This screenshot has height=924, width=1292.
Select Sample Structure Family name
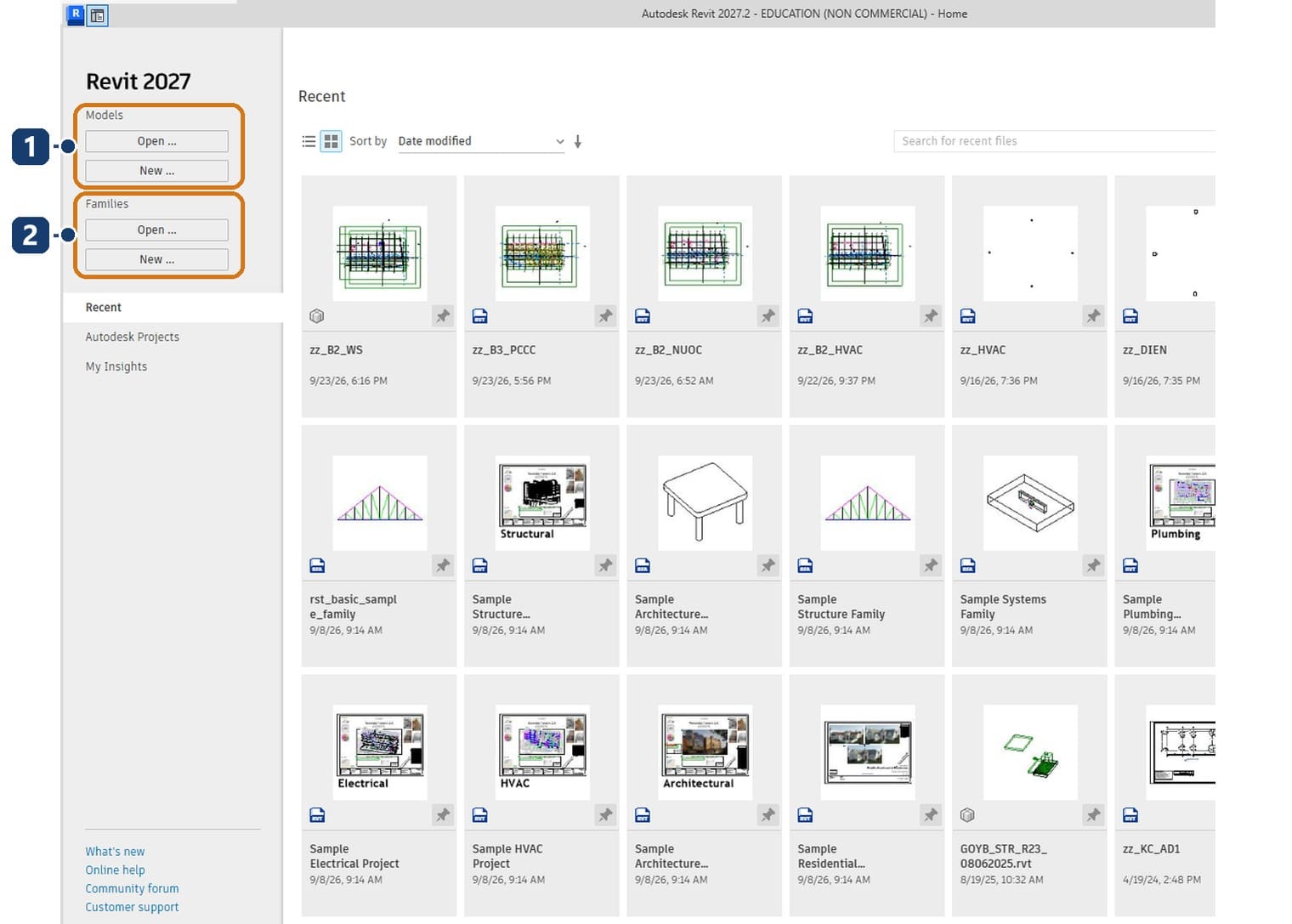pyautogui.click(x=841, y=607)
